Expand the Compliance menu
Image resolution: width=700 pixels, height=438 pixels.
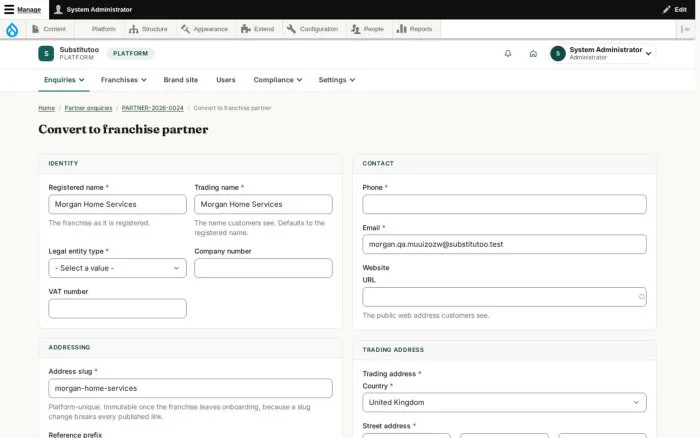tap(278, 80)
